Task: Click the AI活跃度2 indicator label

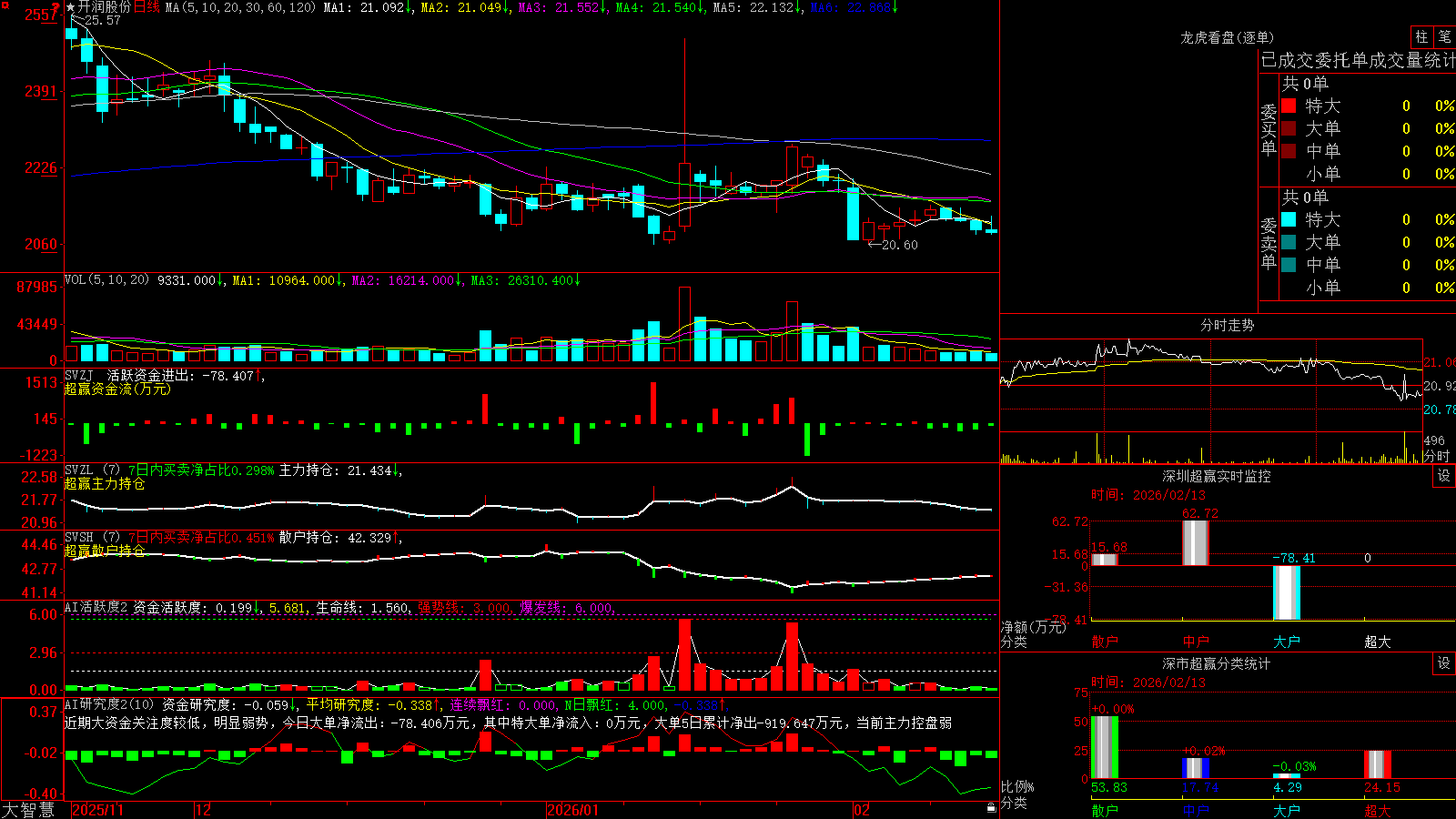Action: [x=96, y=607]
